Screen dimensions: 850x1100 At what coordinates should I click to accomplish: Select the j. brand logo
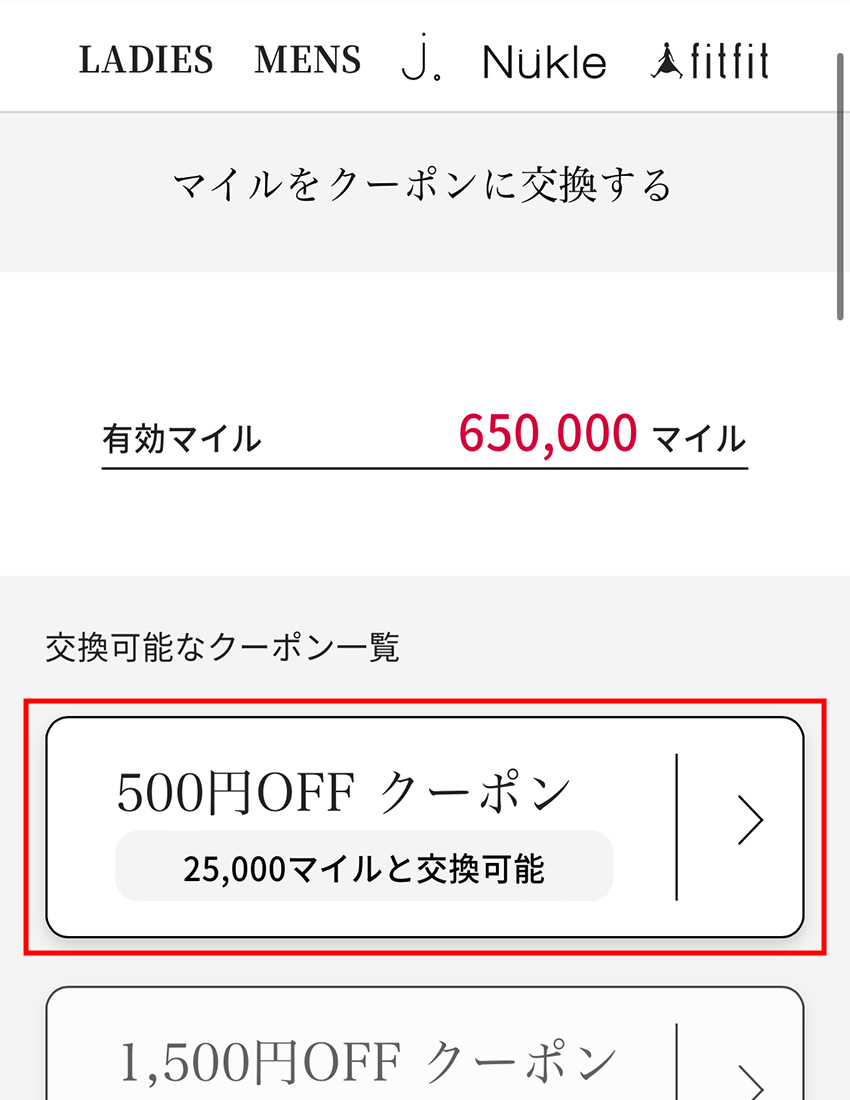pos(421,58)
